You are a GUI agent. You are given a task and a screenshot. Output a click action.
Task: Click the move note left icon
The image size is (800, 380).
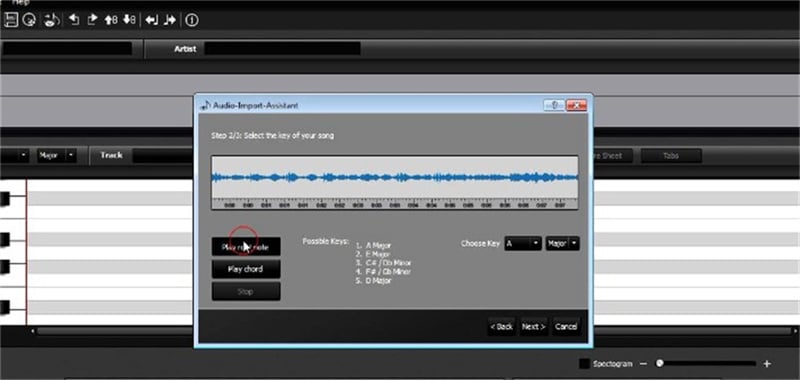pyautogui.click(x=152, y=20)
